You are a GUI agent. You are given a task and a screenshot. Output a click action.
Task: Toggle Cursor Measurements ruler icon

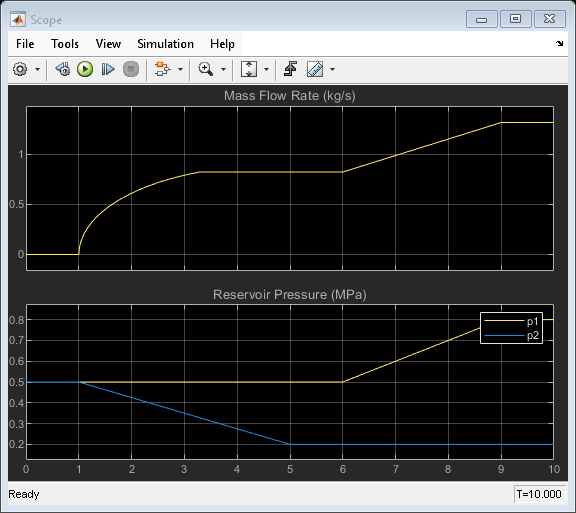(315, 69)
